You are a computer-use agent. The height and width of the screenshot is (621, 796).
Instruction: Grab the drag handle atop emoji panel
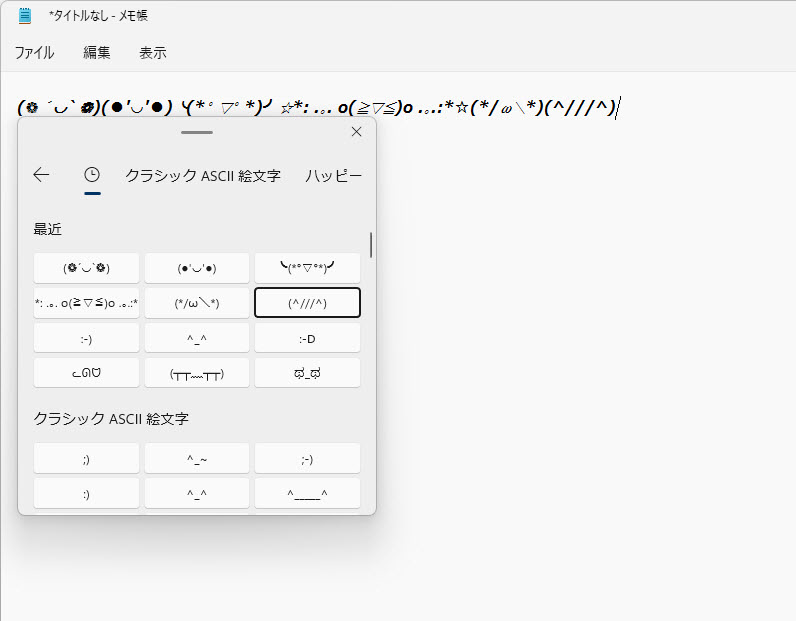[x=197, y=132]
